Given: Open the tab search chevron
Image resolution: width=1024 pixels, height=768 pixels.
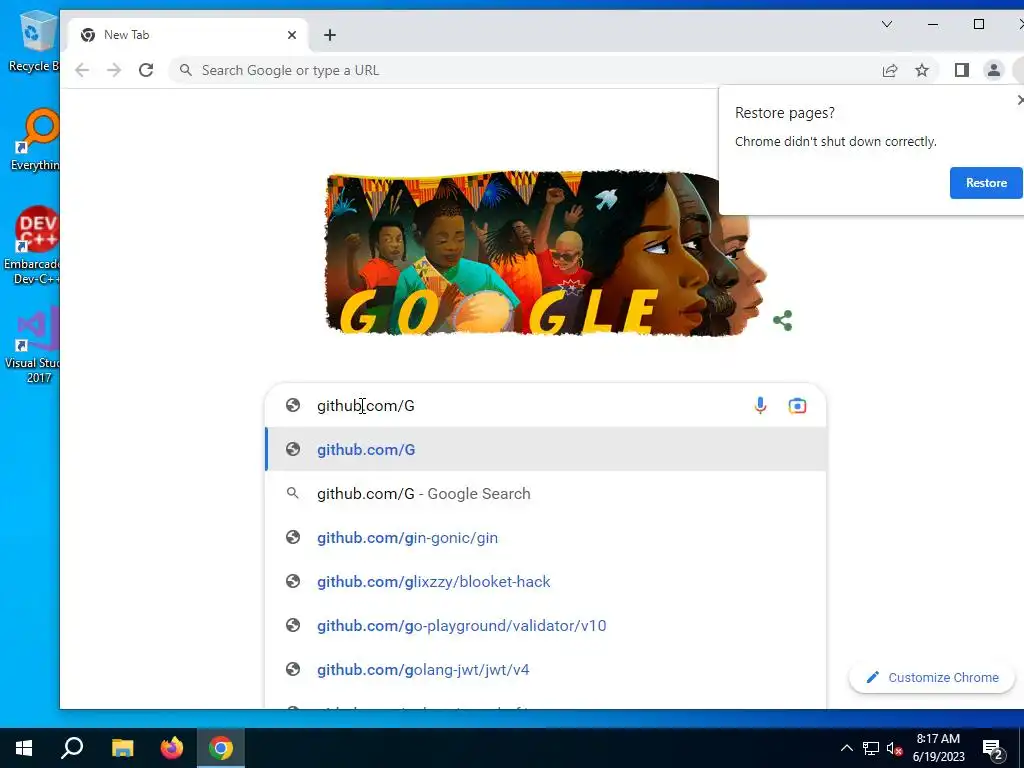Looking at the screenshot, I should click(x=887, y=24).
